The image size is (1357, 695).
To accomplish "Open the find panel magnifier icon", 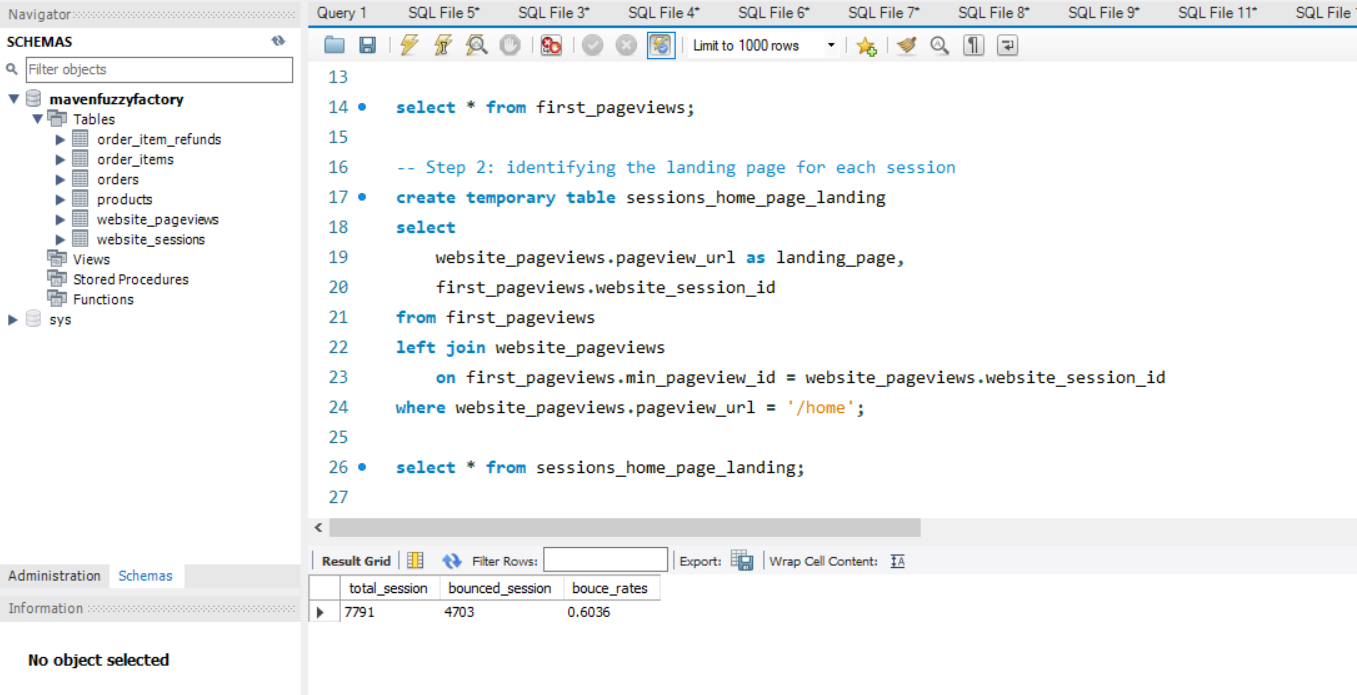I will click(939, 45).
